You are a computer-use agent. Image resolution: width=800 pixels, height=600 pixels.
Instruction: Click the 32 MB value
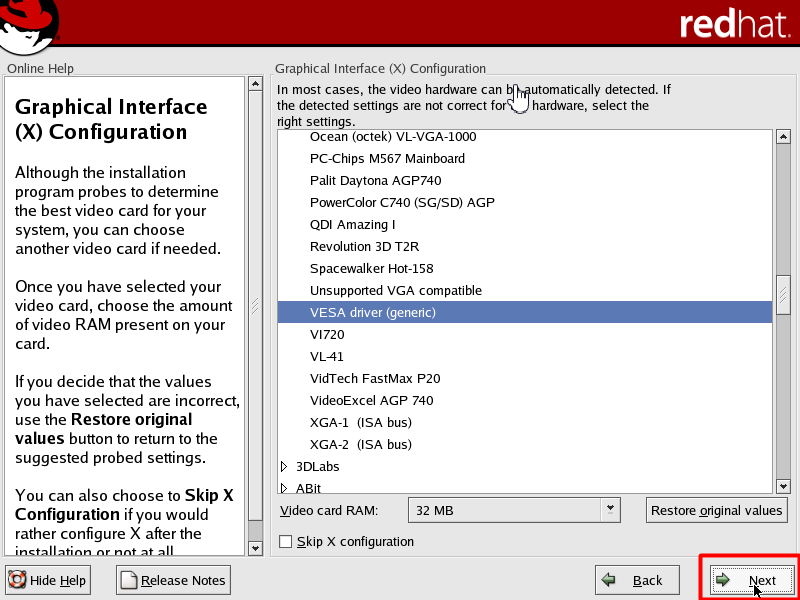(435, 511)
